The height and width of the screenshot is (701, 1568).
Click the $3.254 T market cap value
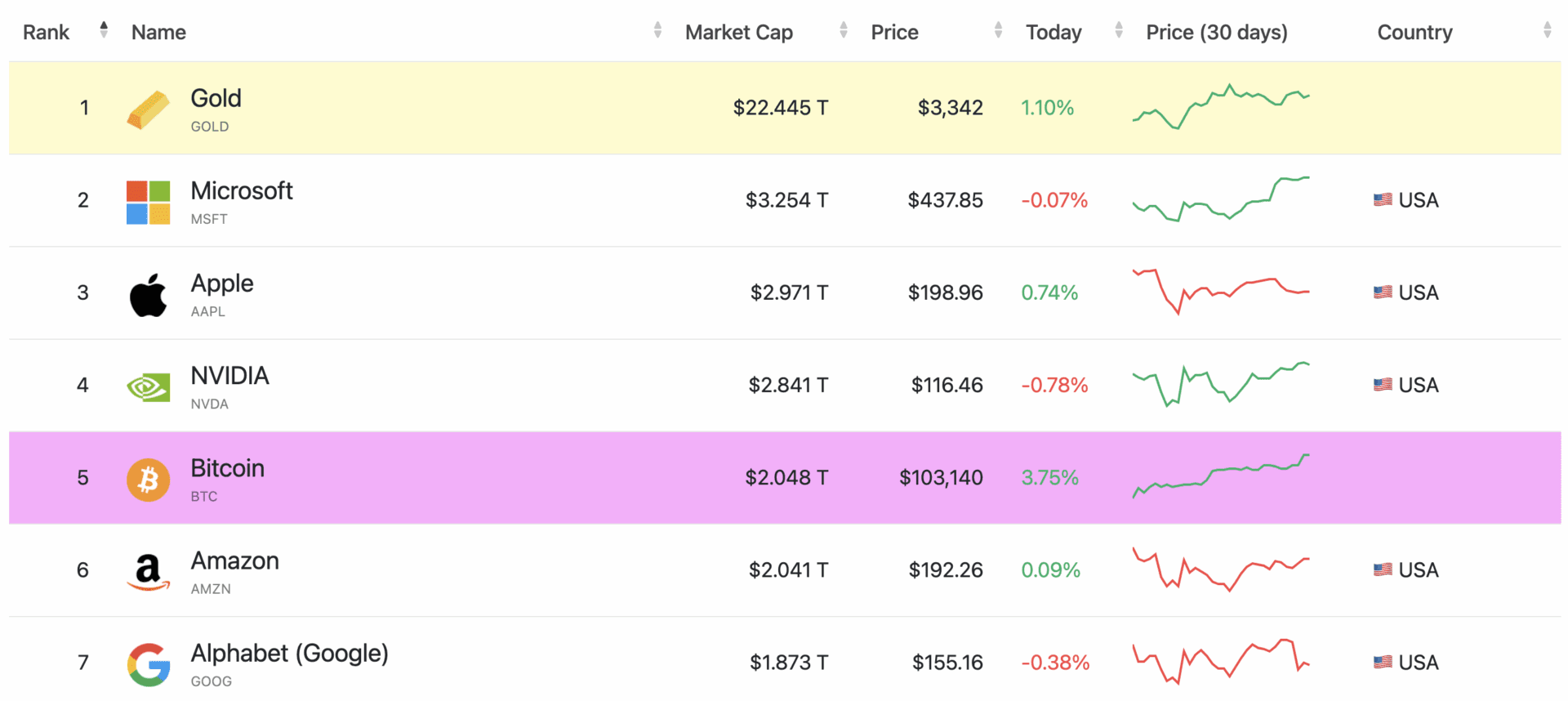coord(786,200)
